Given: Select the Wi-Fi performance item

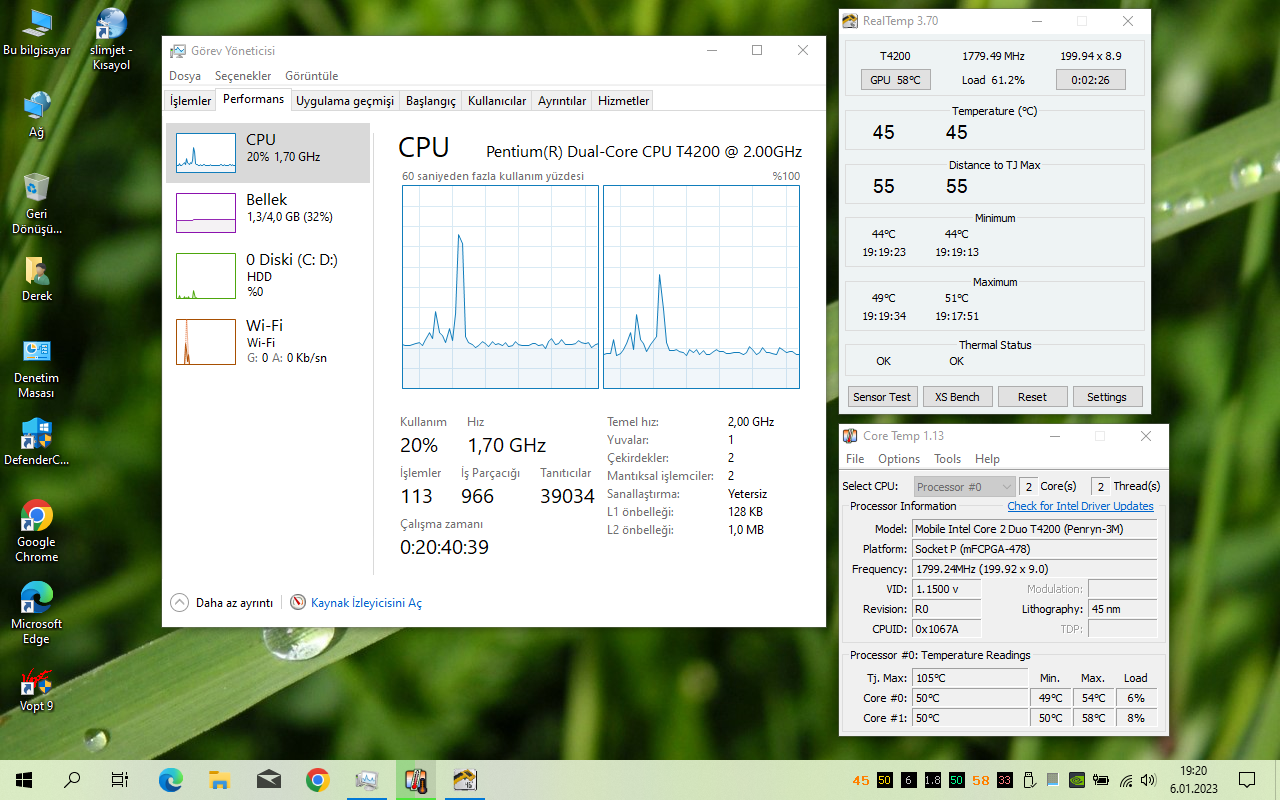Looking at the screenshot, I should [268, 341].
